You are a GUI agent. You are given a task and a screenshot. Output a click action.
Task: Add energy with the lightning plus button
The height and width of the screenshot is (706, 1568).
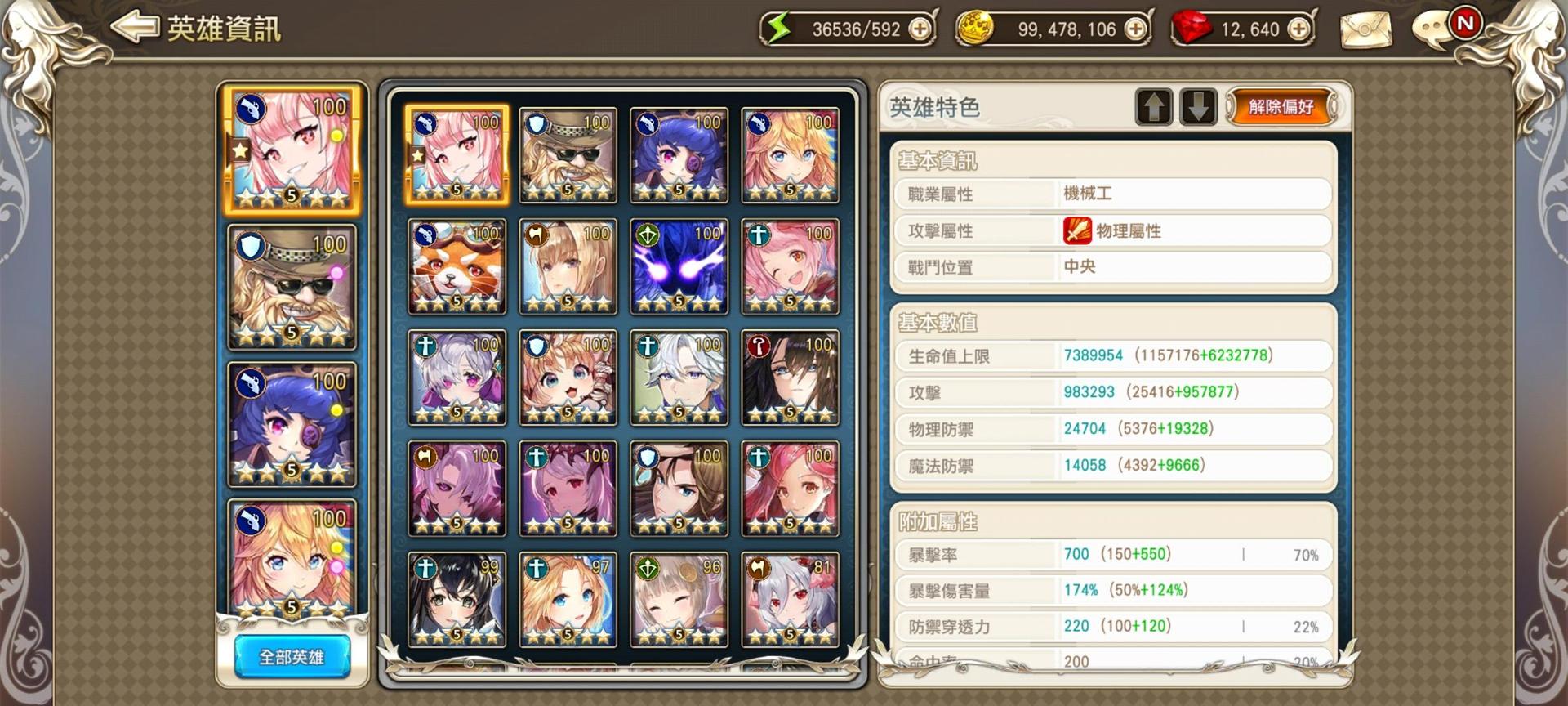click(x=920, y=29)
